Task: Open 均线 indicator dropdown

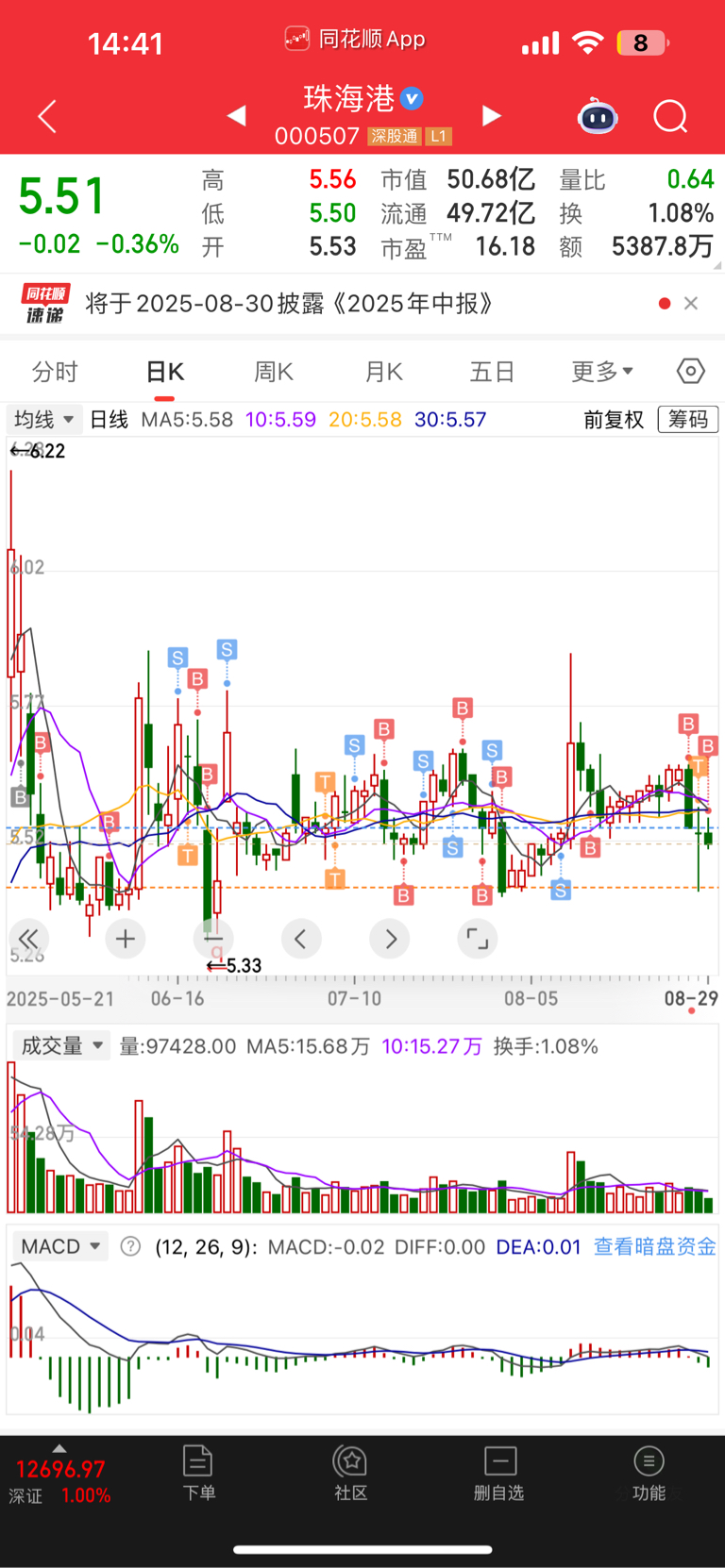Action: pyautogui.click(x=44, y=419)
